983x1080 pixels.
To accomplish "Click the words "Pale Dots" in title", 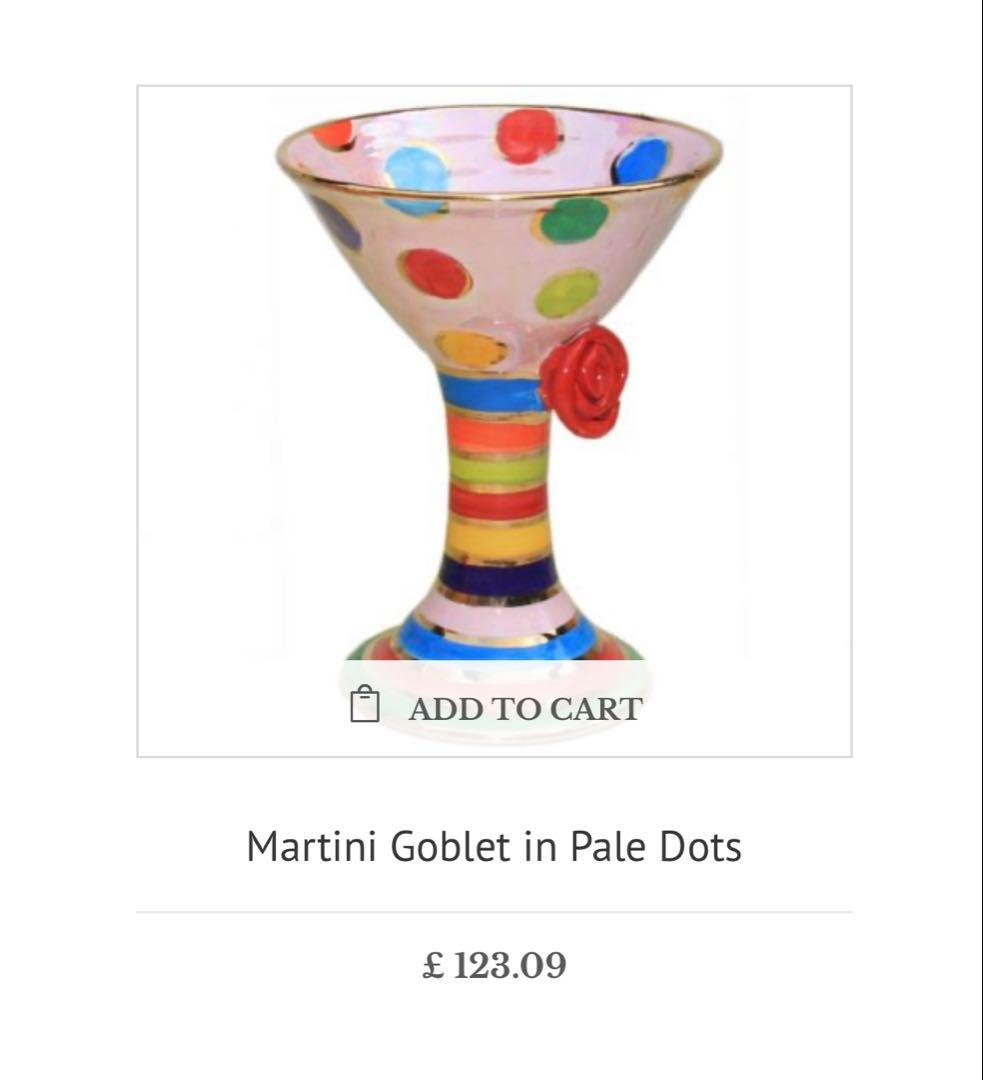I will 656,846.
